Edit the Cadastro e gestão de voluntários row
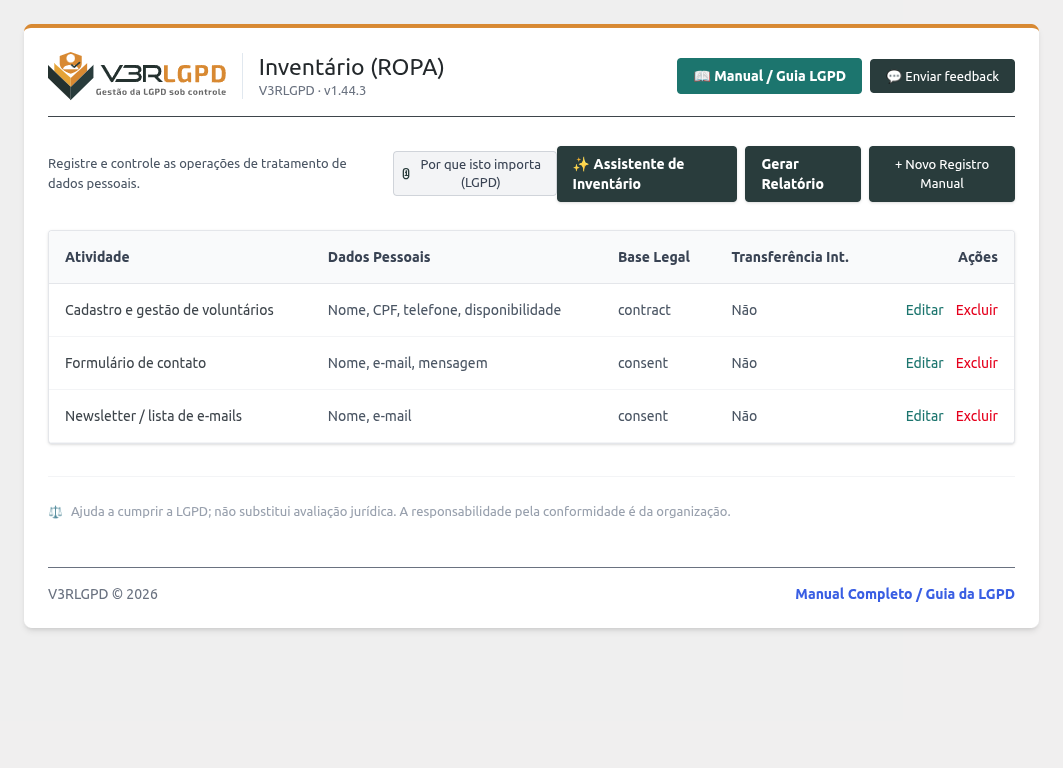1063x768 pixels. coord(924,310)
